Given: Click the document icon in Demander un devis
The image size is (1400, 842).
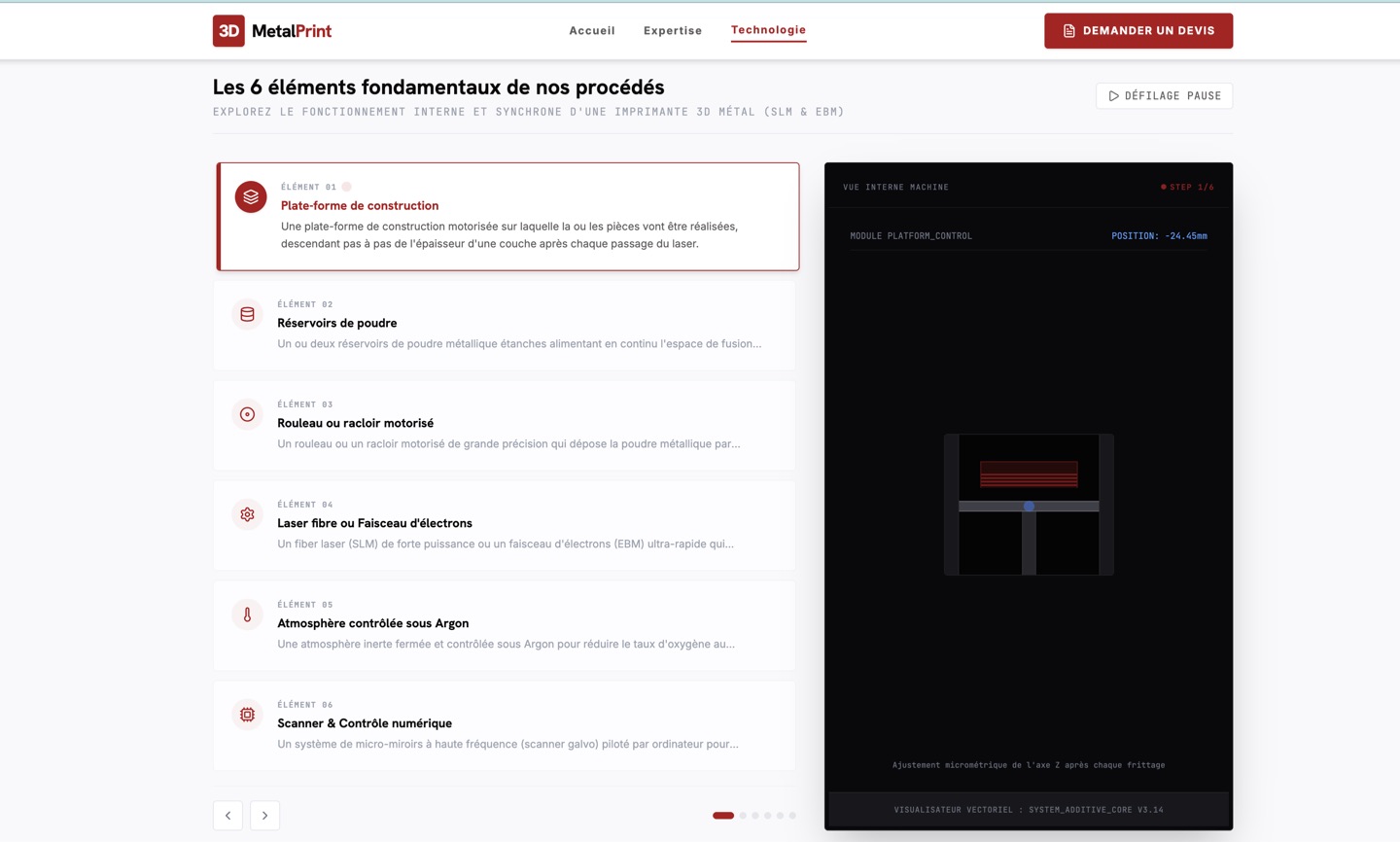Looking at the screenshot, I should click(1069, 31).
